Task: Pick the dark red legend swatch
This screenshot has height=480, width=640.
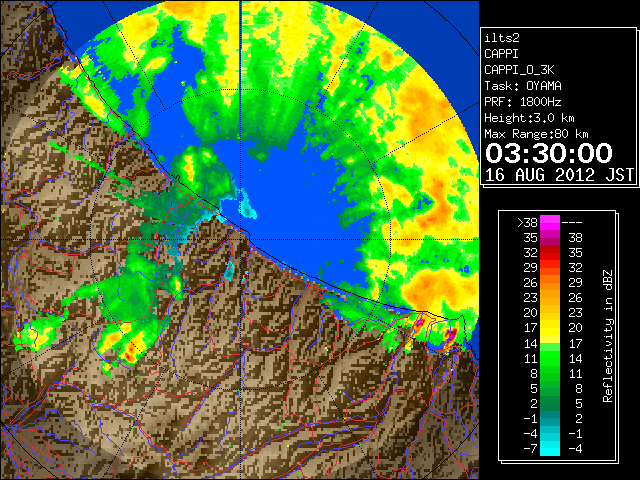Action: (550, 249)
